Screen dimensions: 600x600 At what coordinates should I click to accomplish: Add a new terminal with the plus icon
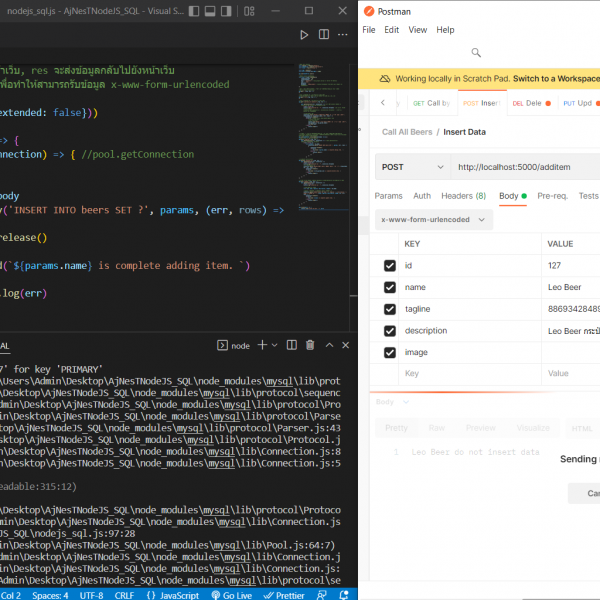(x=262, y=345)
